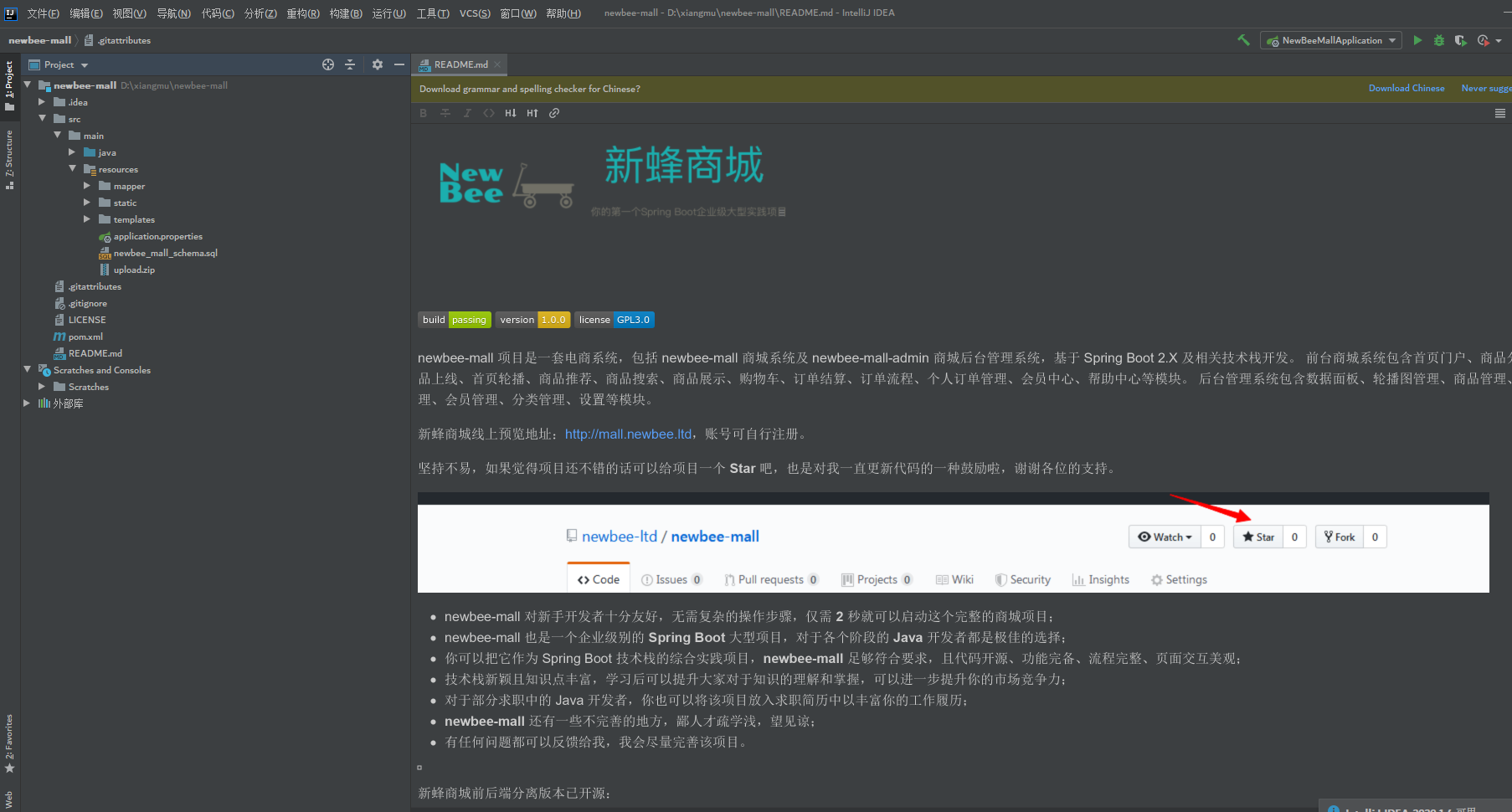Toggle bold formatting in the markdown toolbar
Viewport: 1512px width, 812px height.
pyautogui.click(x=423, y=112)
